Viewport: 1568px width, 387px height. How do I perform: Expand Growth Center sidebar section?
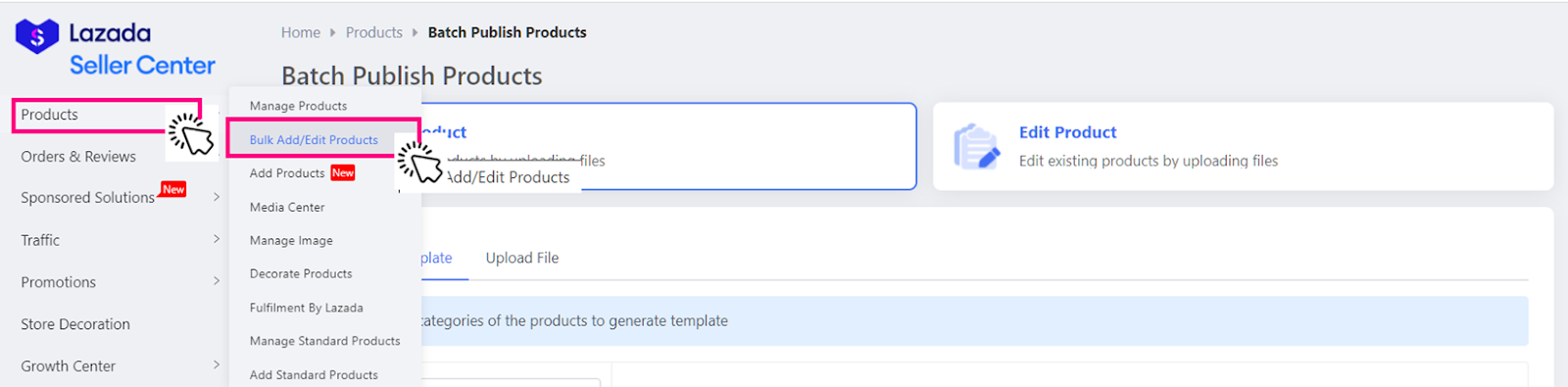click(120, 365)
